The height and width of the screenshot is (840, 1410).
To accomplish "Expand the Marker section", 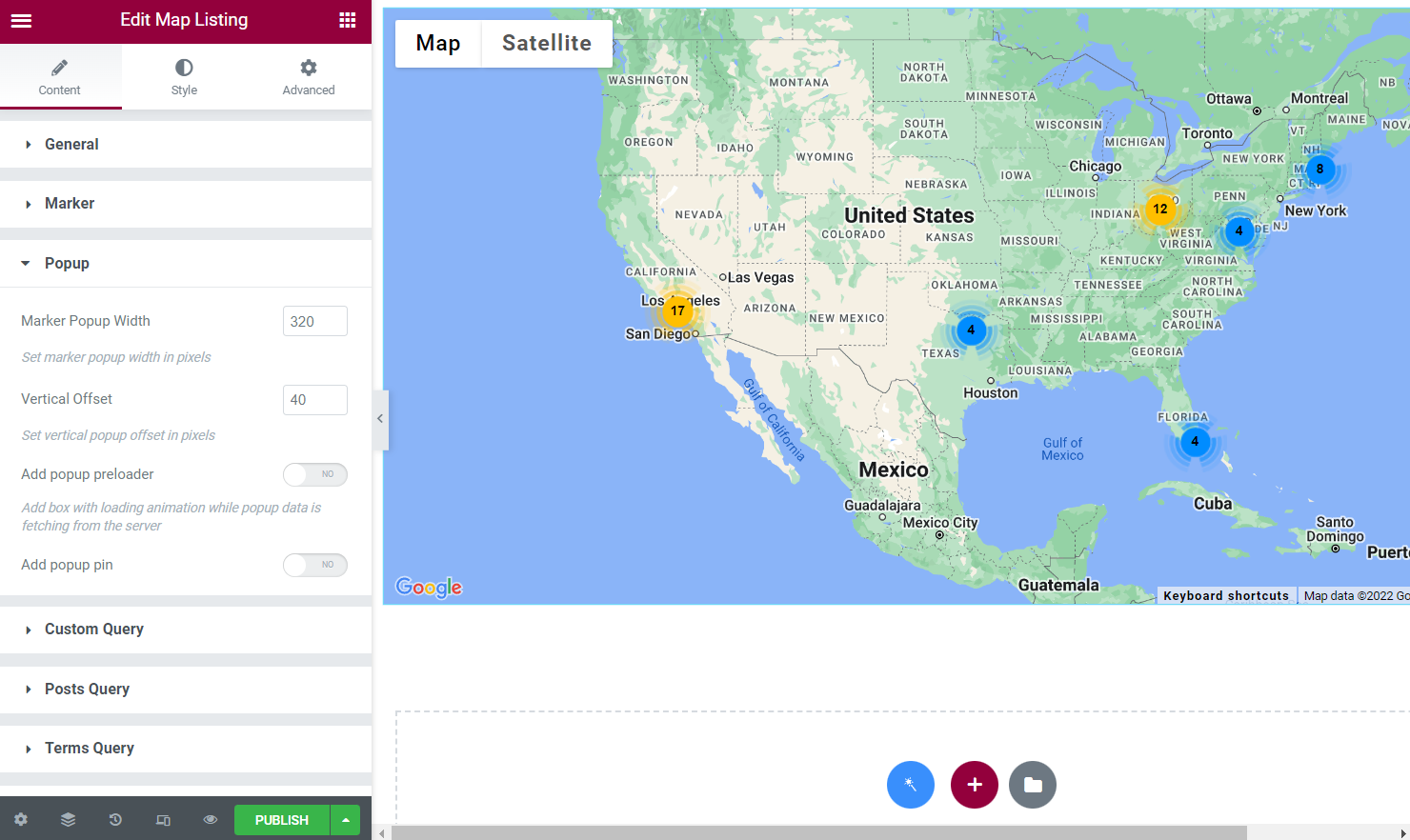I will pos(186,204).
